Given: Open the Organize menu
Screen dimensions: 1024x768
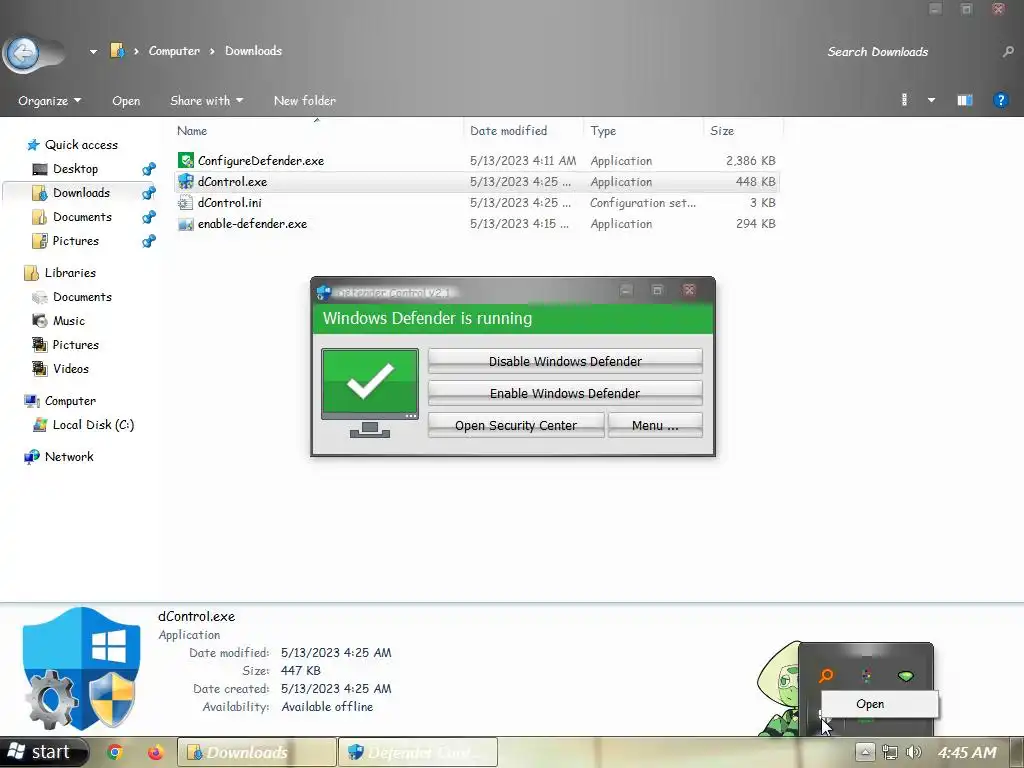Looking at the screenshot, I should point(50,101).
